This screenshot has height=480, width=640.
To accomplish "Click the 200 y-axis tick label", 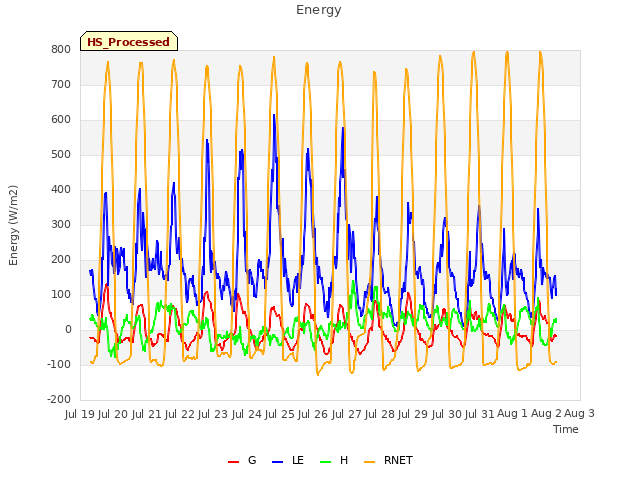I will 61,260.
